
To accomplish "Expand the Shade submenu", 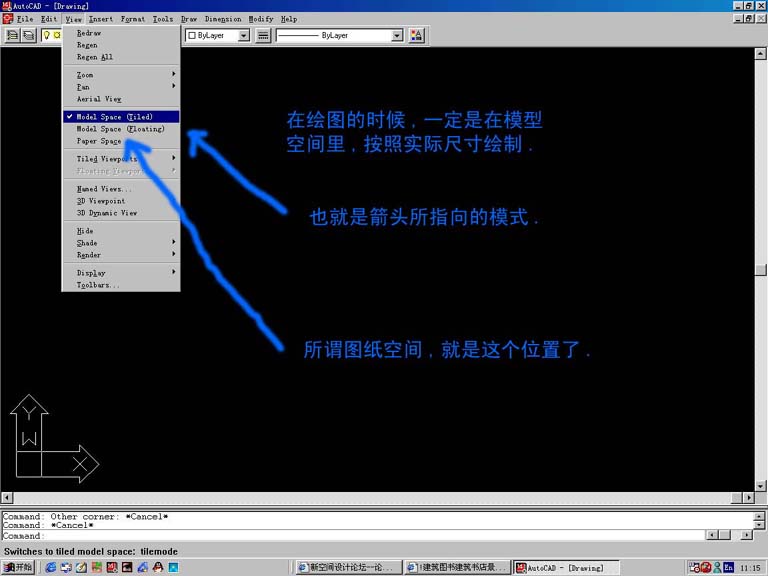I will (121, 243).
